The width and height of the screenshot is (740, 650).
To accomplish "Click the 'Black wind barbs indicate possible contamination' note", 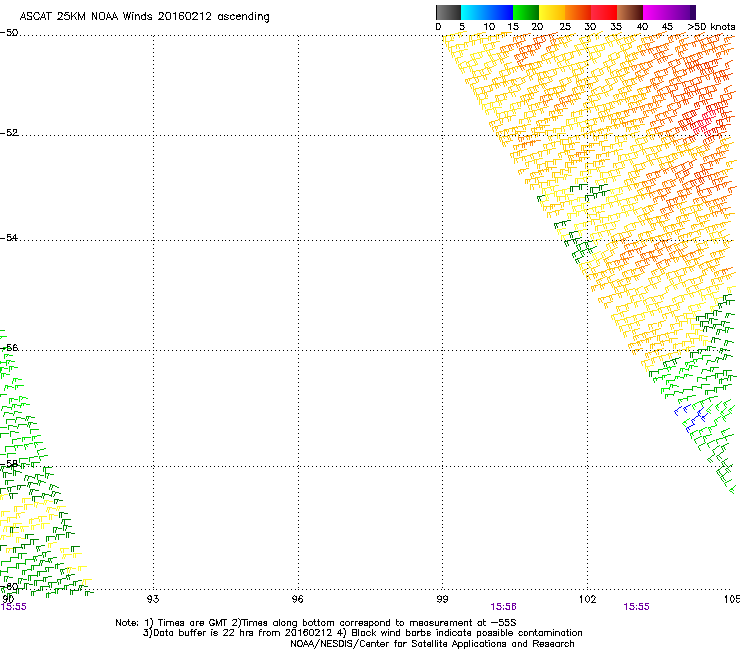I will tap(466, 633).
